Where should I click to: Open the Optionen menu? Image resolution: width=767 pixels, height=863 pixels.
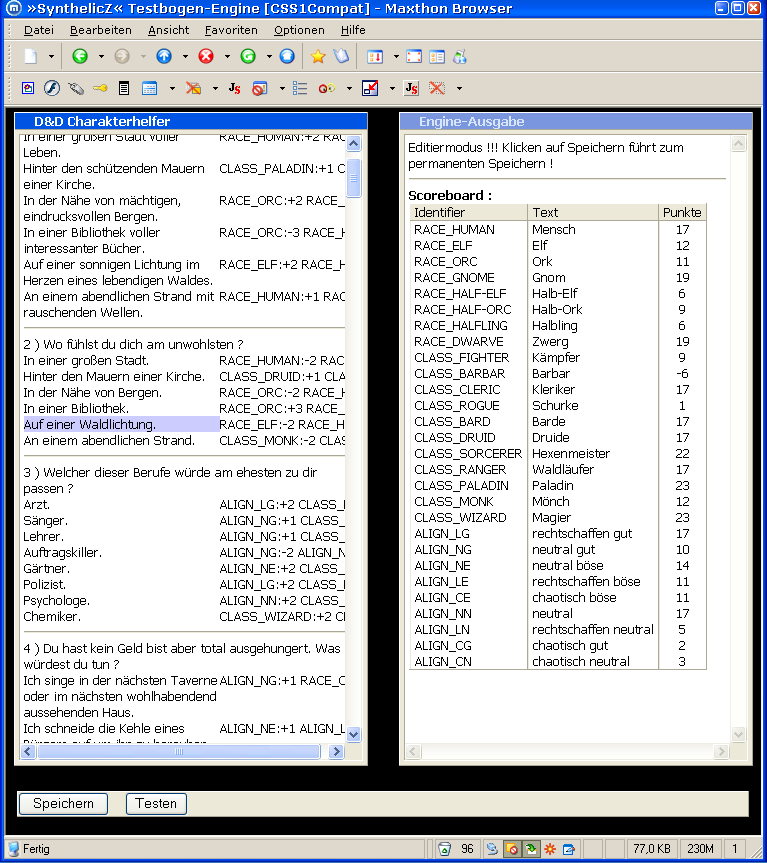tap(299, 30)
